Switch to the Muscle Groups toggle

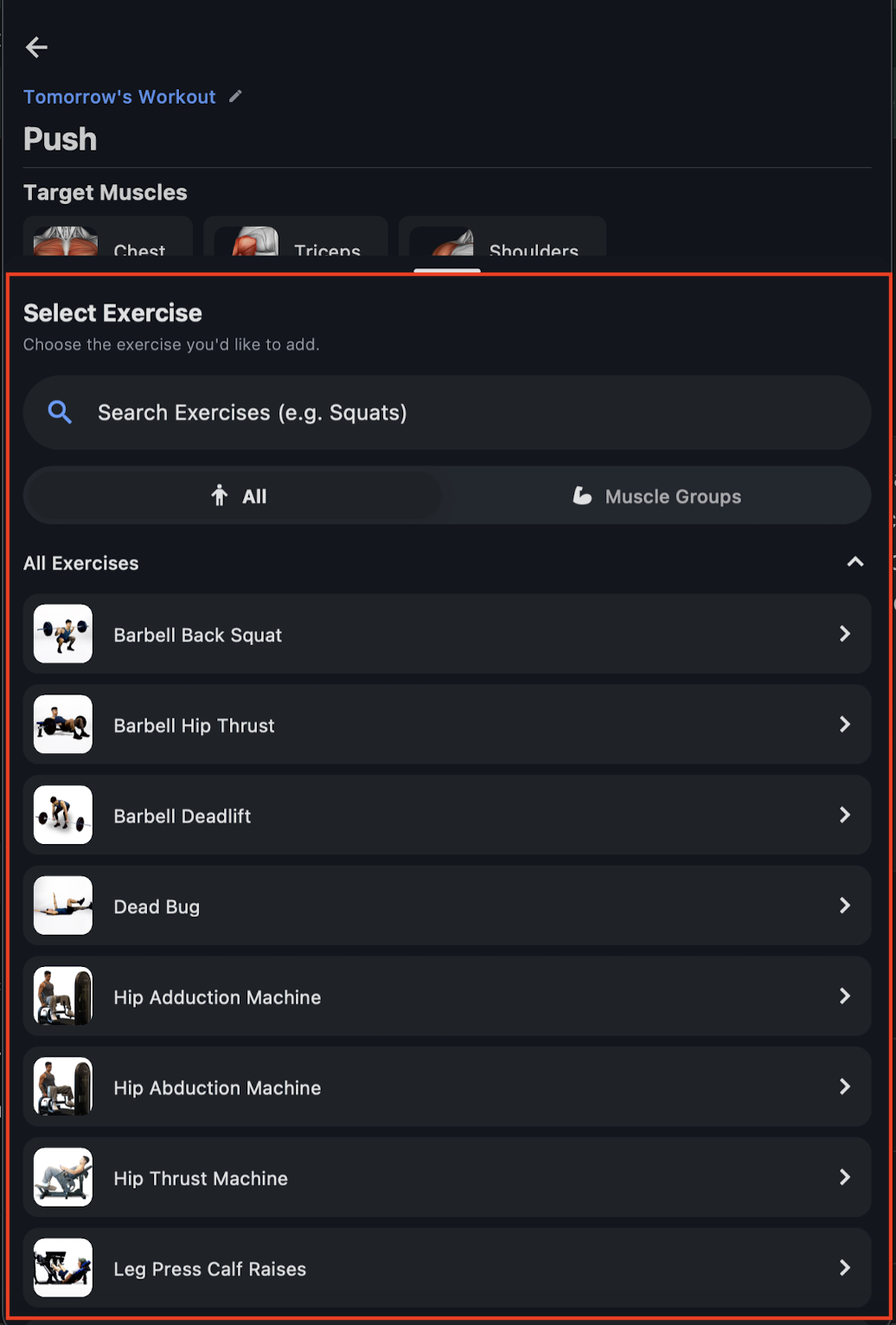pyautogui.click(x=656, y=496)
